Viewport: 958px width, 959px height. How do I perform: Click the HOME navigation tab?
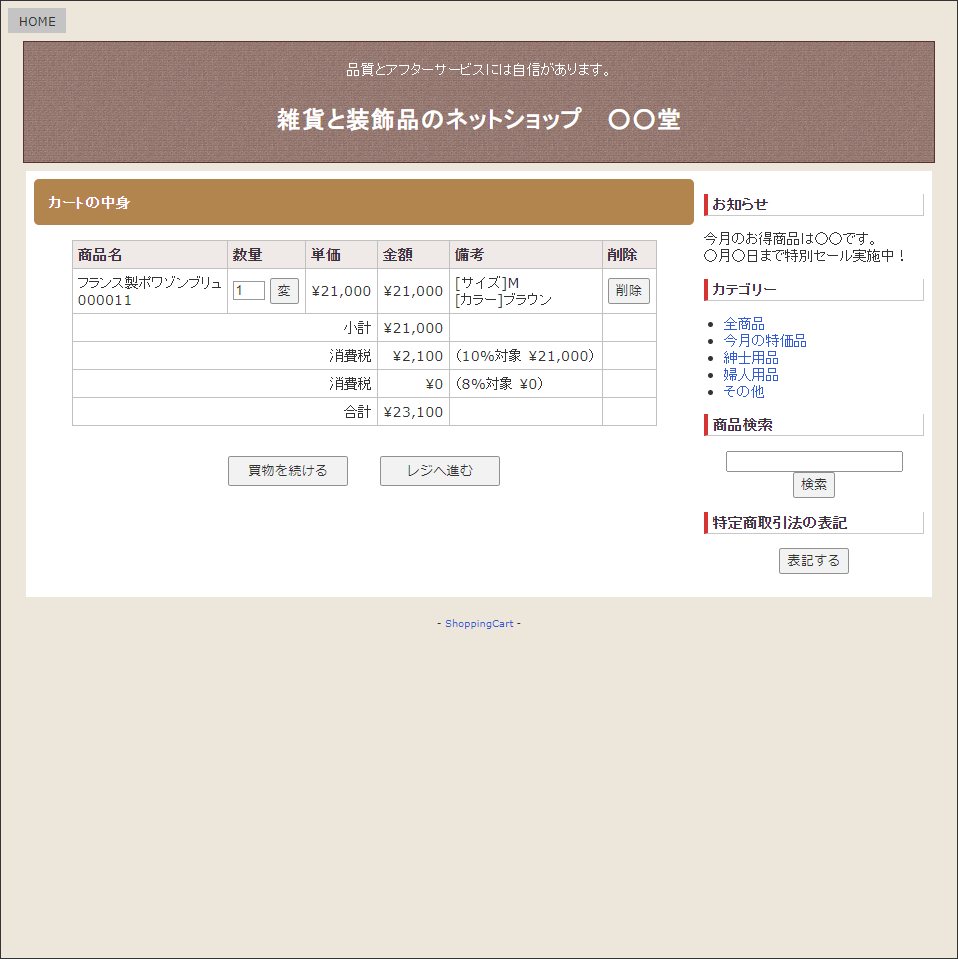pos(37,21)
